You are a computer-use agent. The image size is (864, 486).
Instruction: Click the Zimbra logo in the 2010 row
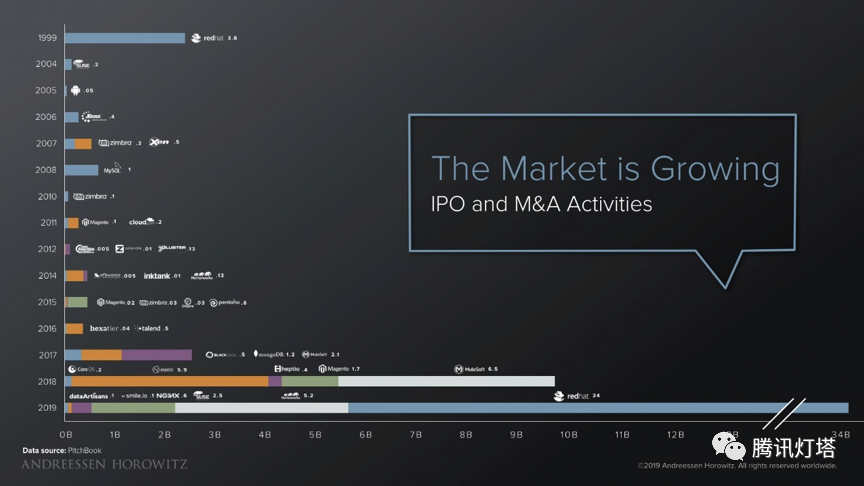point(90,196)
